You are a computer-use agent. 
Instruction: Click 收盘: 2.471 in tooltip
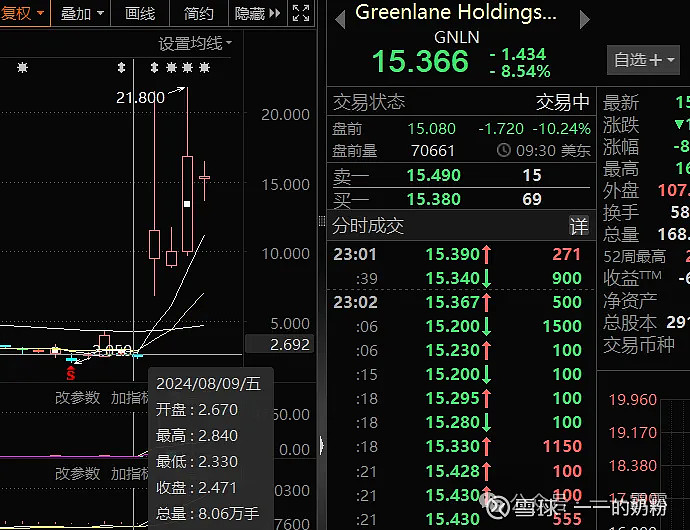coord(196,488)
